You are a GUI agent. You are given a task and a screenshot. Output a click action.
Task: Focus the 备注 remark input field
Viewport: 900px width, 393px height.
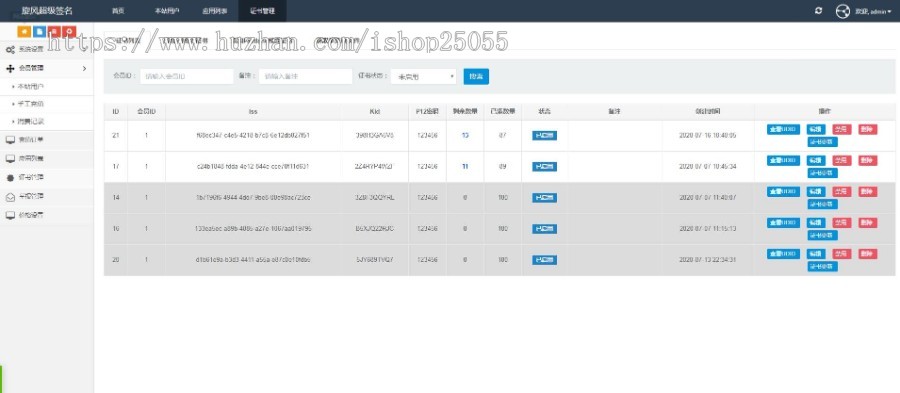(305, 76)
